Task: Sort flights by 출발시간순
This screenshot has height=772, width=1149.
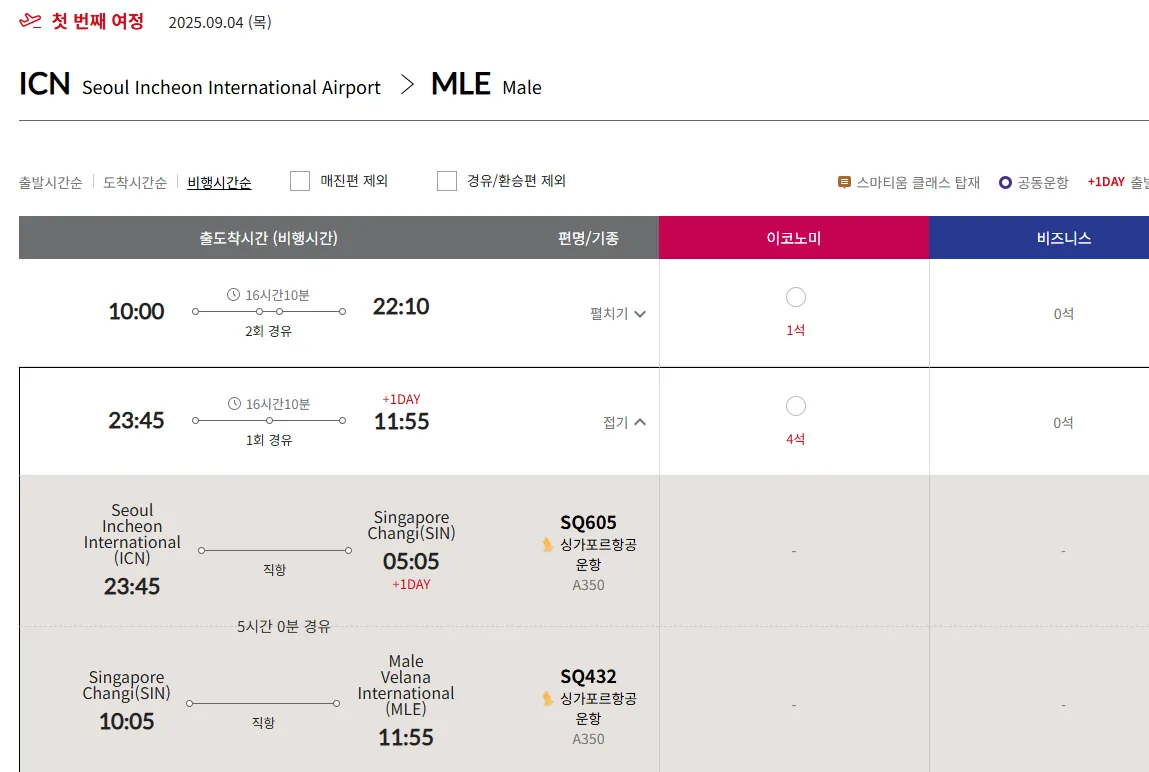Action: coord(50,183)
